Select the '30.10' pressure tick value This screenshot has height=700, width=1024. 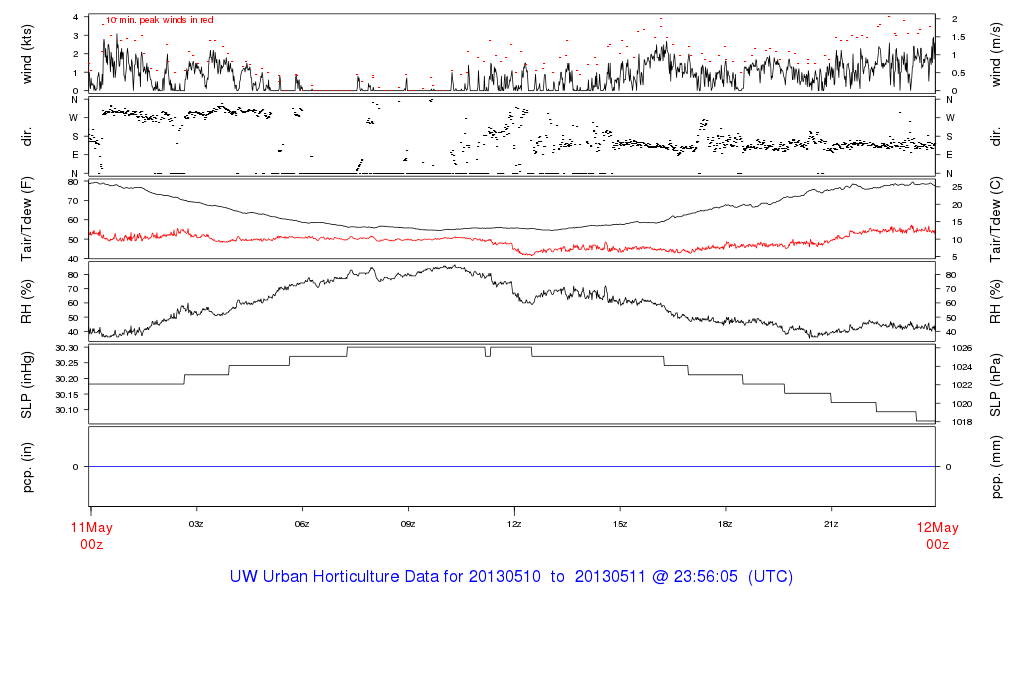point(67,410)
